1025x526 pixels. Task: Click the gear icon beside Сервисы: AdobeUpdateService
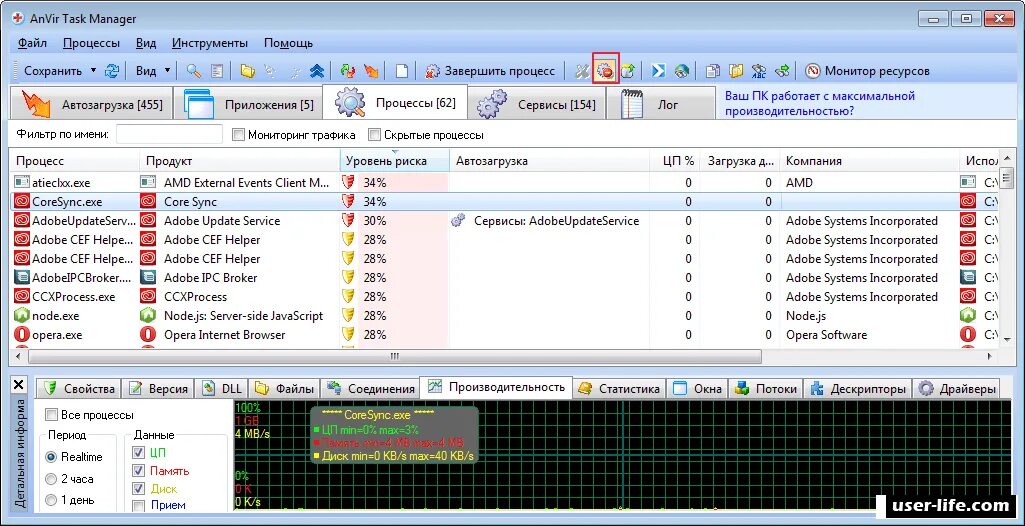pyautogui.click(x=459, y=221)
